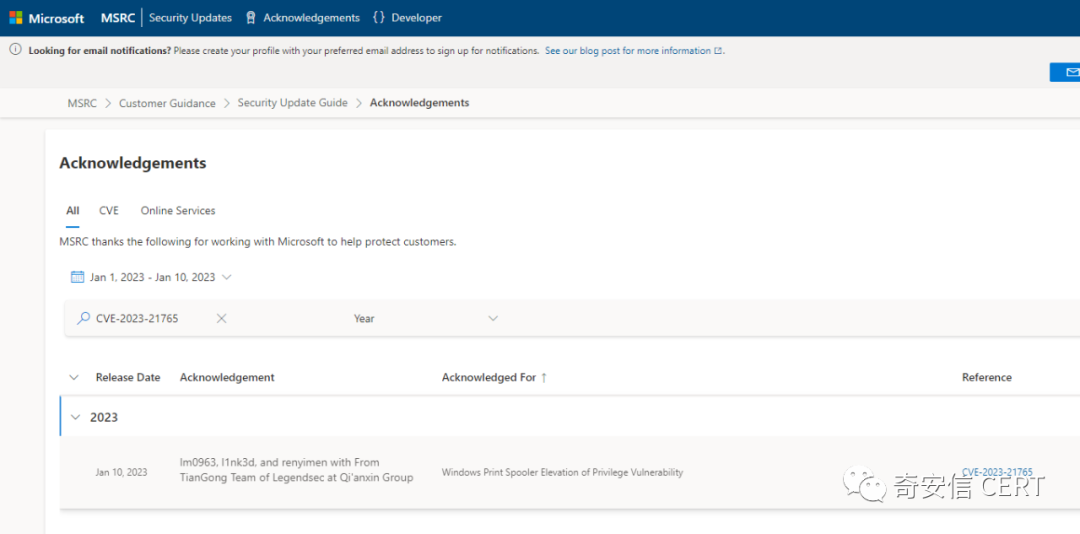Click the calendar icon by date range
Image resolution: width=1080 pixels, height=534 pixels.
pyautogui.click(x=77, y=277)
